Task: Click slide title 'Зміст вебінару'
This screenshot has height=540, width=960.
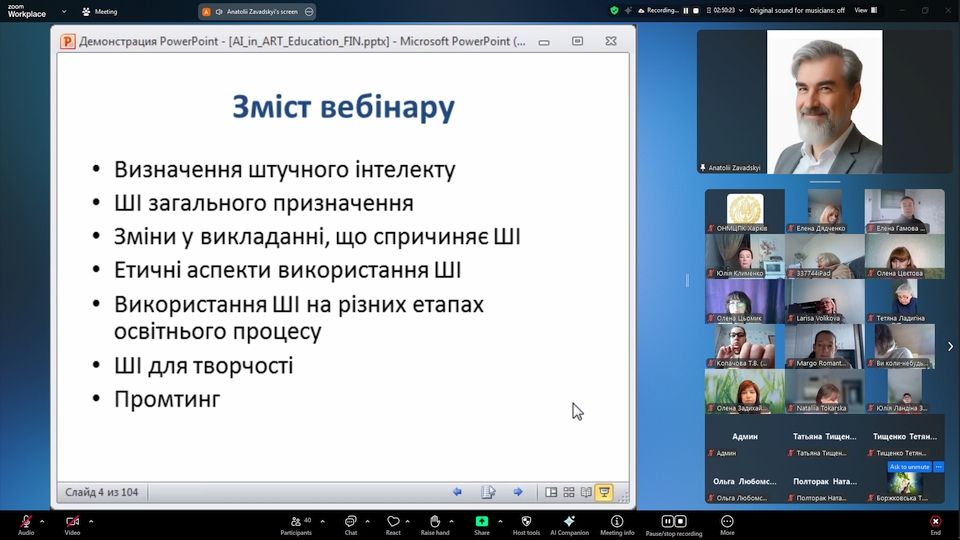Action: tap(343, 107)
